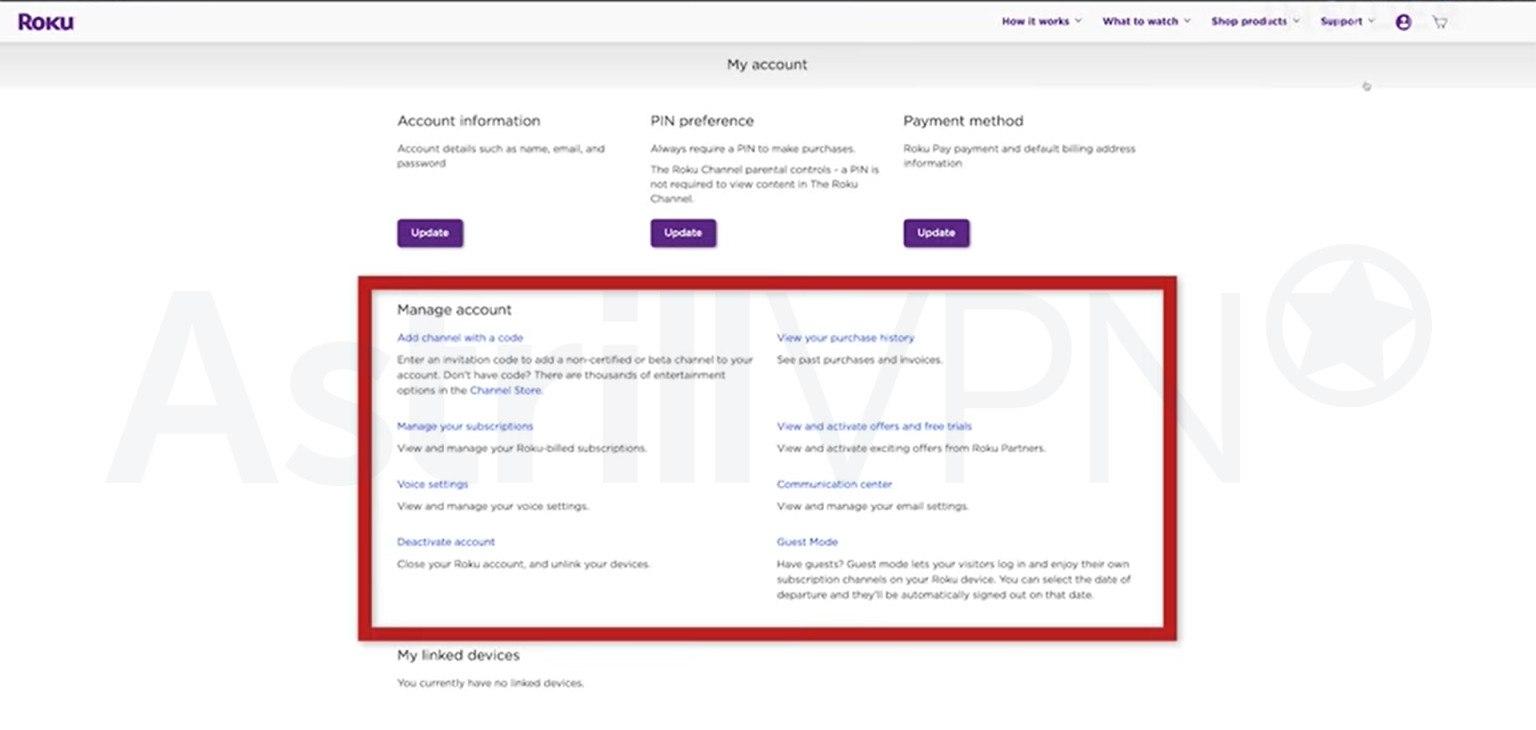Viewport: 1536px width, 730px height.
Task: Open the user account profile icon
Action: 1403,22
